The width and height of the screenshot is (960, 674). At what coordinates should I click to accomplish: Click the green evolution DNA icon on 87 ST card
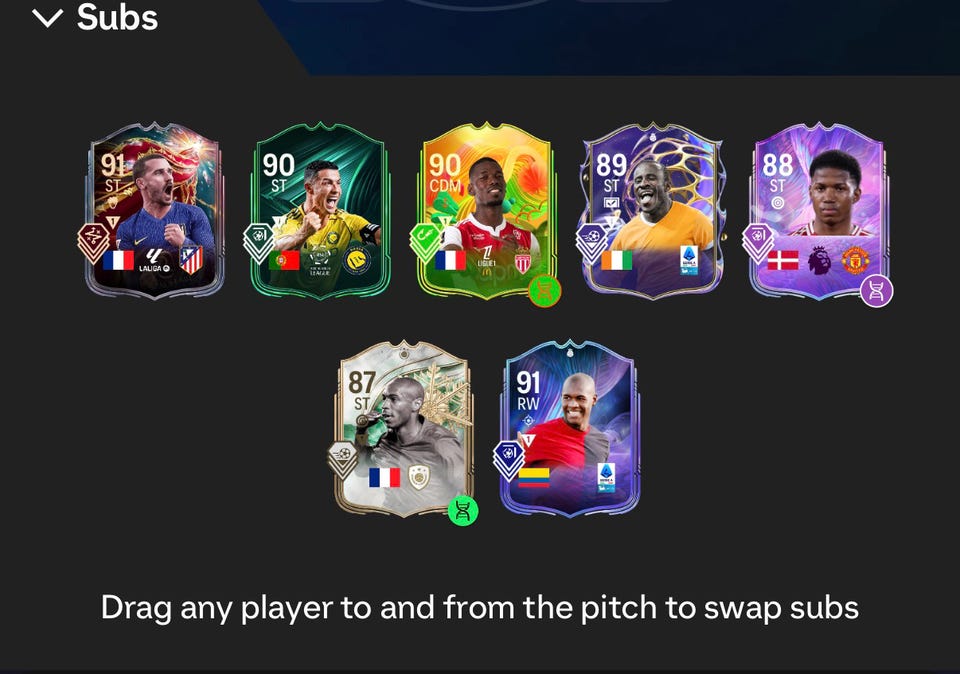(x=463, y=511)
